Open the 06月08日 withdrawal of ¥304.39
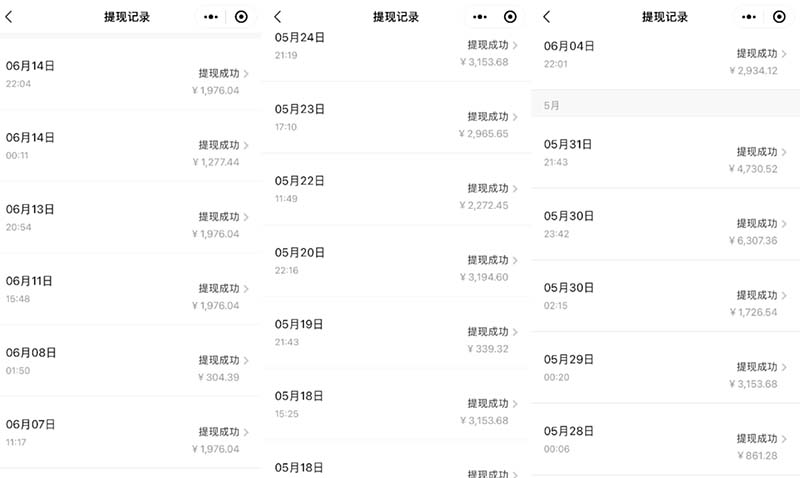The width and height of the screenshot is (800, 478). (x=130, y=361)
